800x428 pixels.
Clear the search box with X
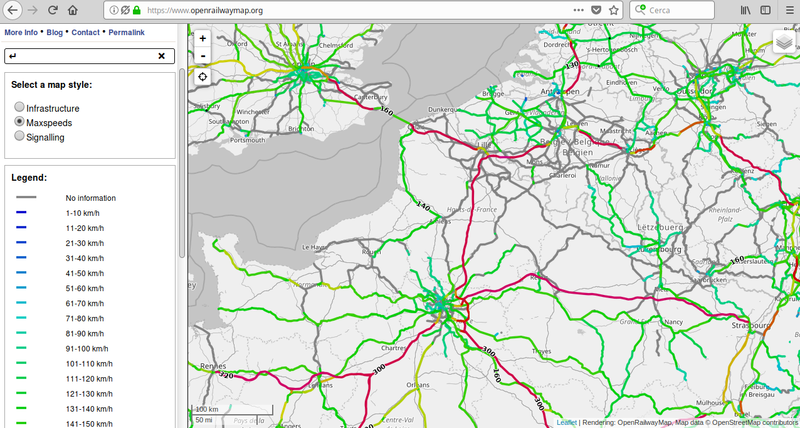(x=161, y=56)
